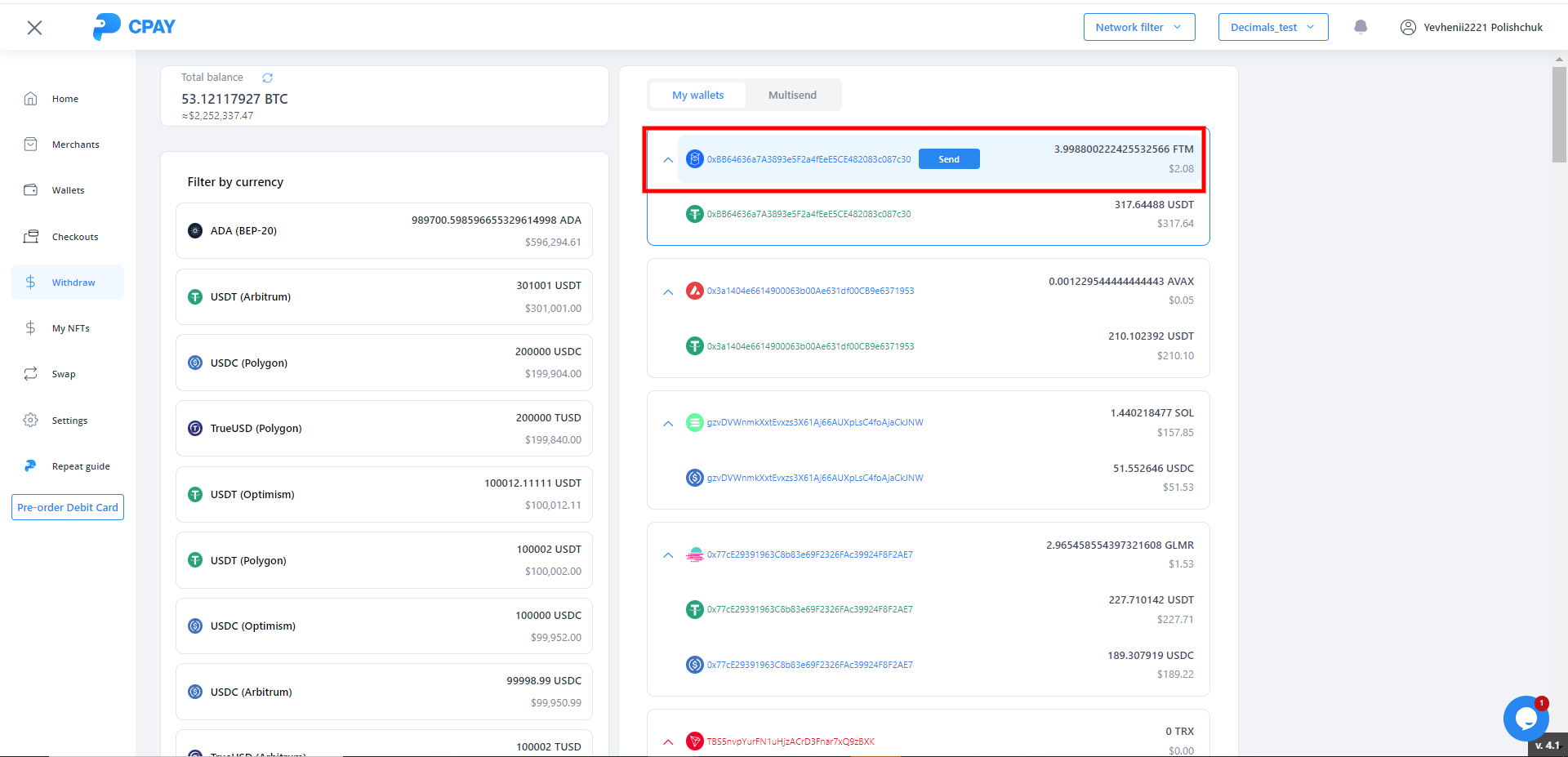The width and height of the screenshot is (1568, 757).
Task: Collapse the SOL wallet group chevron
Action: click(668, 423)
